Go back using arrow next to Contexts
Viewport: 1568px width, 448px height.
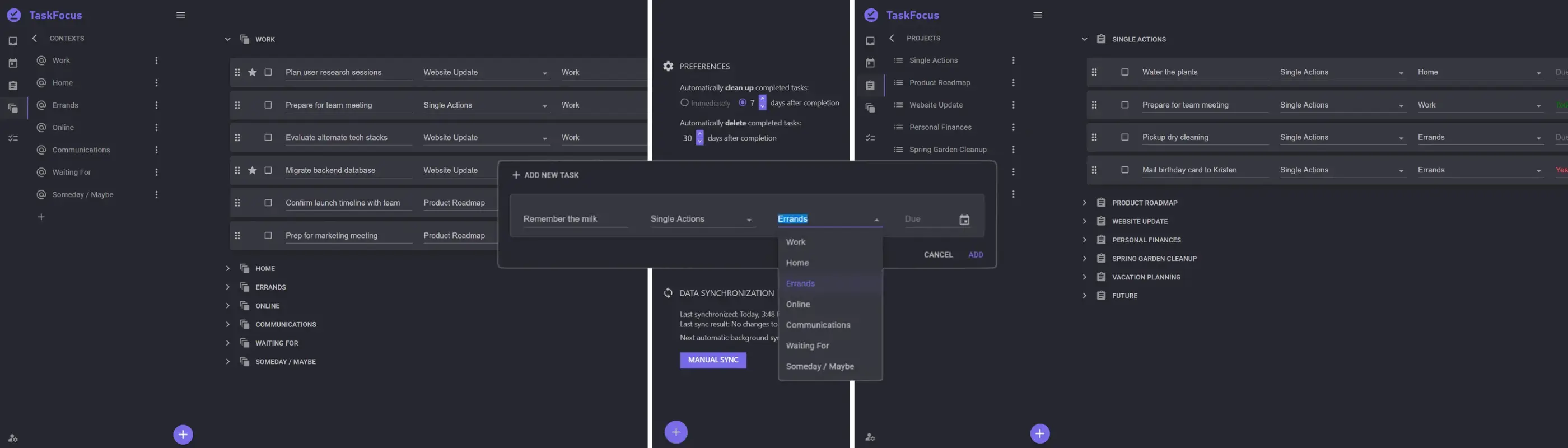(x=35, y=38)
